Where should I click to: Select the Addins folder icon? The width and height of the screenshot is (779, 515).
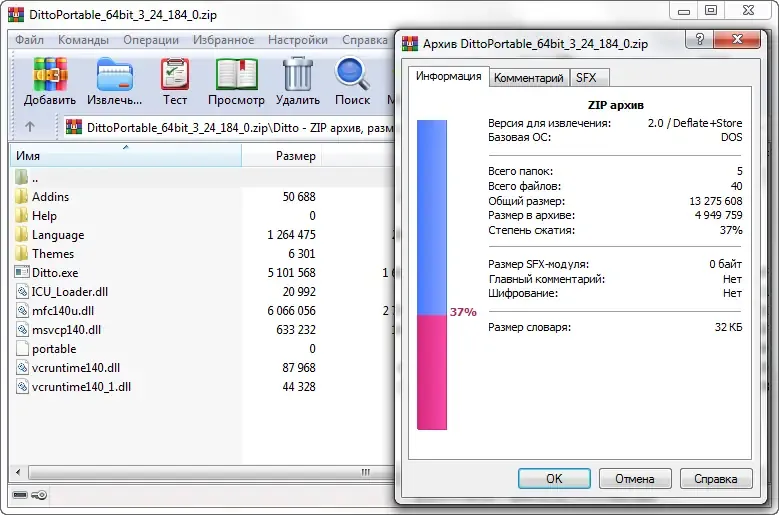tap(21, 197)
